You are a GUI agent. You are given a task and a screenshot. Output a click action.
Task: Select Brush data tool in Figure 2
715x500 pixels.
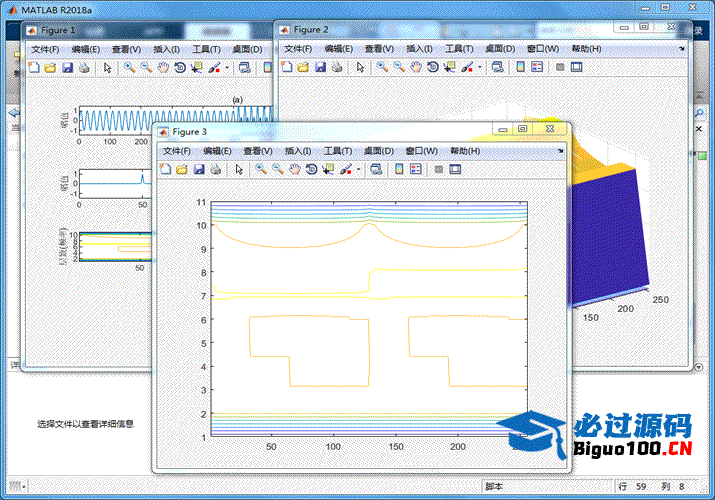coord(467,67)
